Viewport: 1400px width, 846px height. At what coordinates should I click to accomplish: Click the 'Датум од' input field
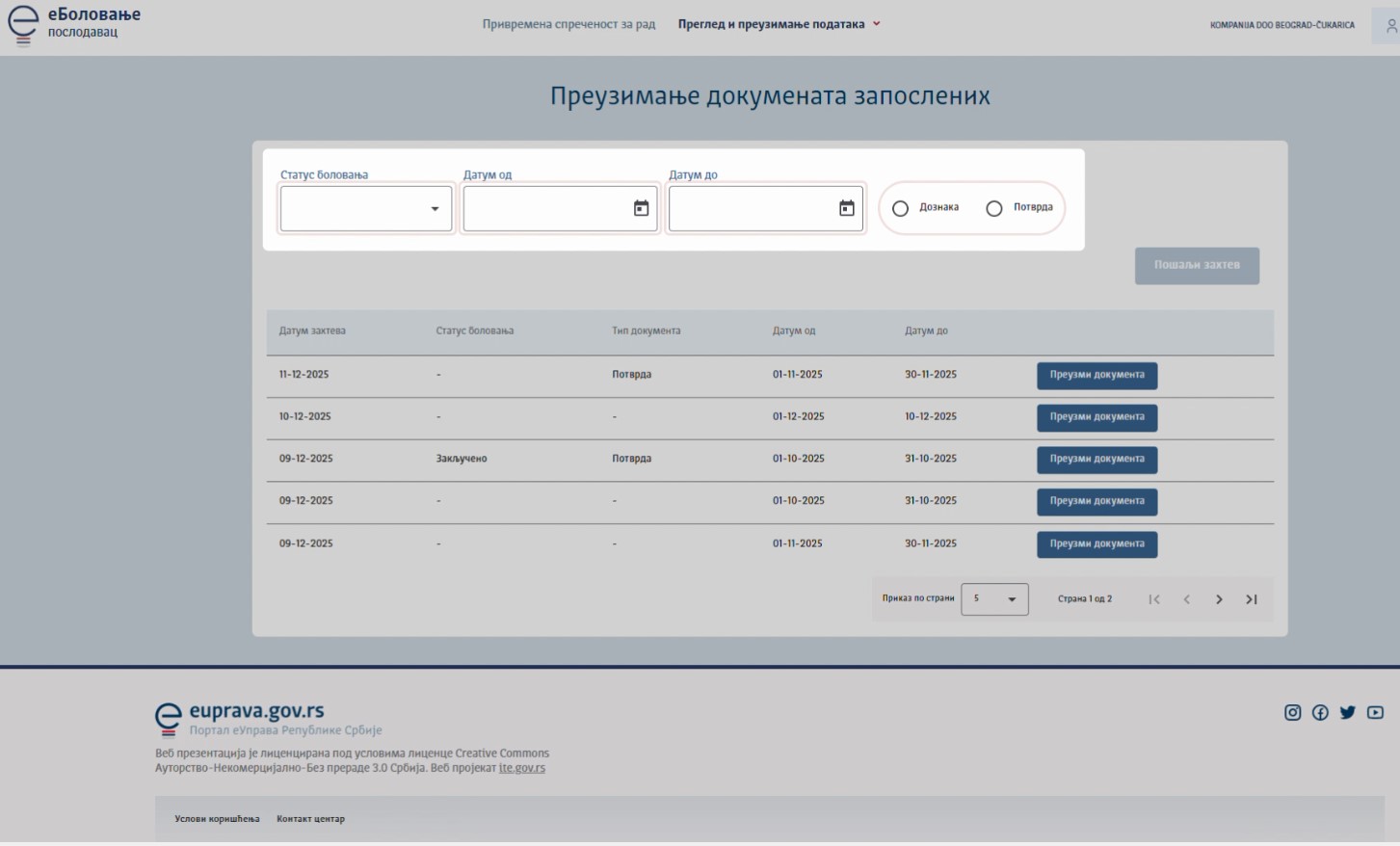544,208
